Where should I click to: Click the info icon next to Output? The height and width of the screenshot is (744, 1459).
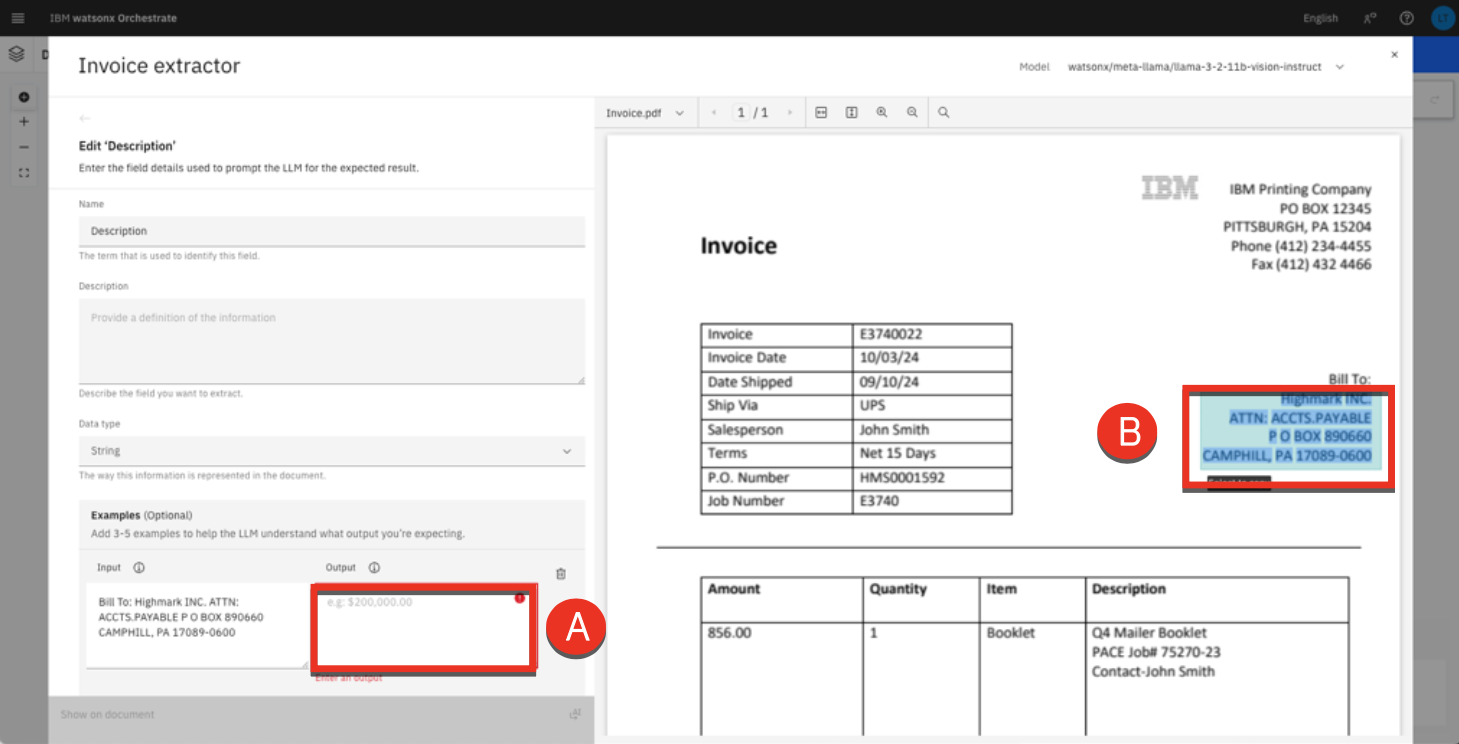pos(374,568)
